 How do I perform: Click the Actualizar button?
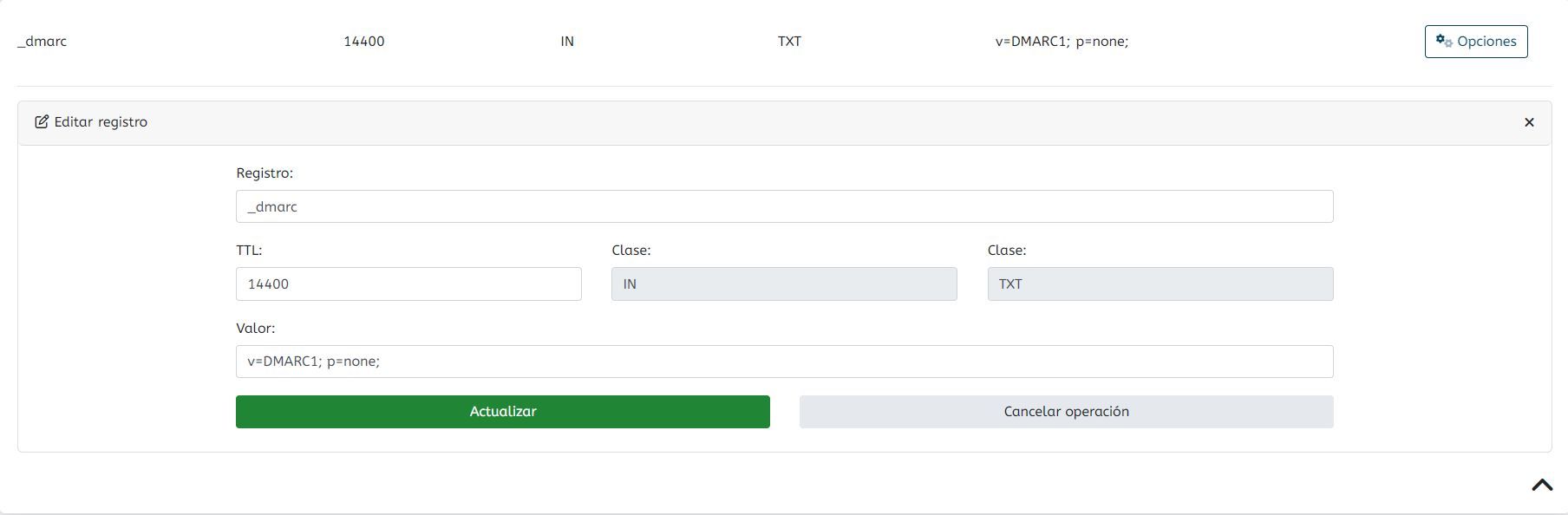click(x=503, y=412)
